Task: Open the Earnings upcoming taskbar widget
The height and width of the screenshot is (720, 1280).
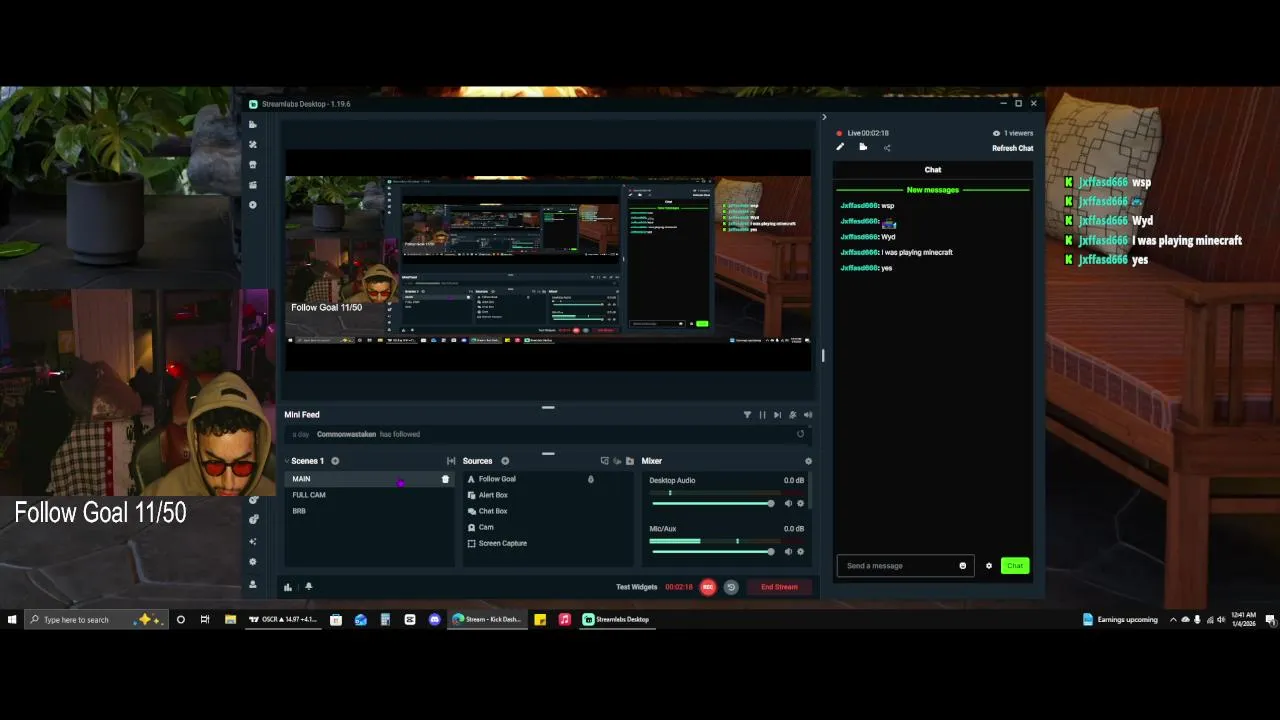Action: 1121,620
